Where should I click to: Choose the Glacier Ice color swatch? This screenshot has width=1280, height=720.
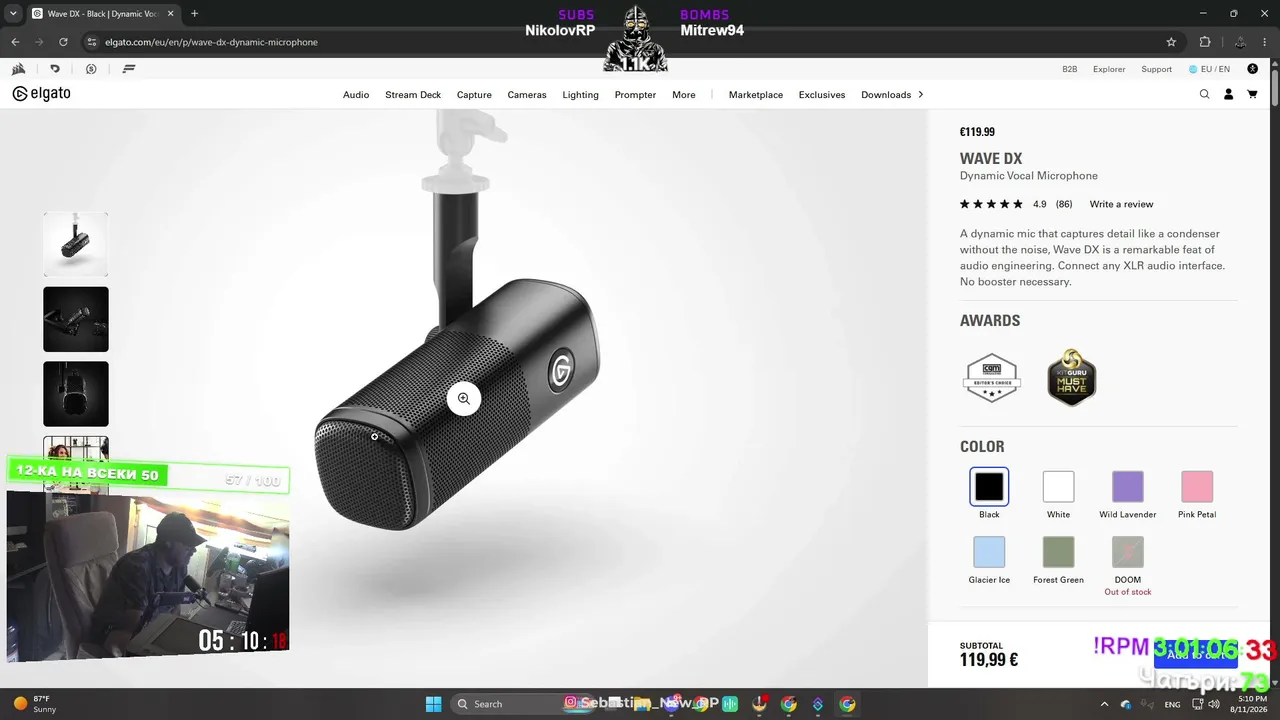pos(989,552)
